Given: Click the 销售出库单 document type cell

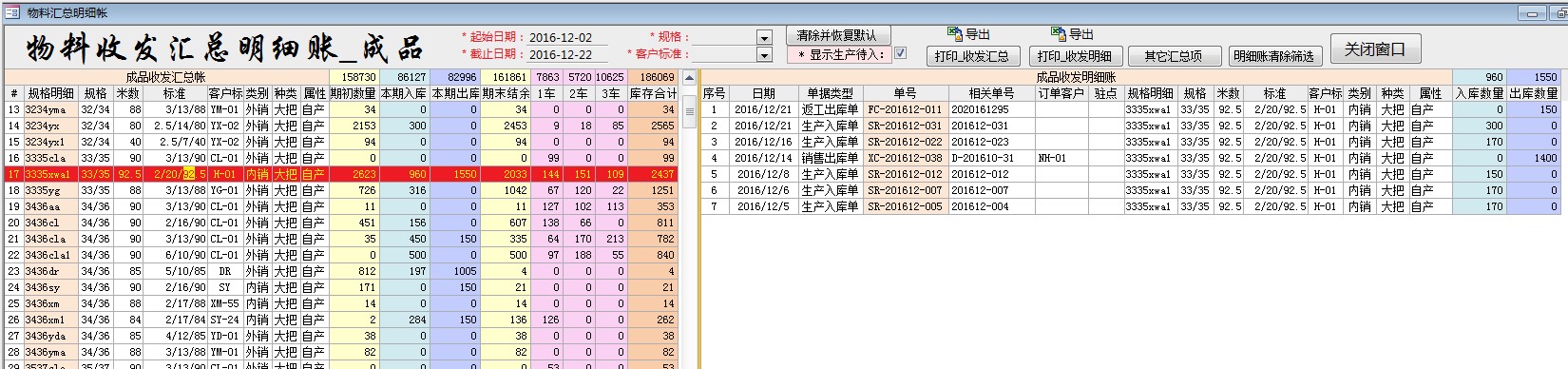Looking at the screenshot, I should 831,158.
